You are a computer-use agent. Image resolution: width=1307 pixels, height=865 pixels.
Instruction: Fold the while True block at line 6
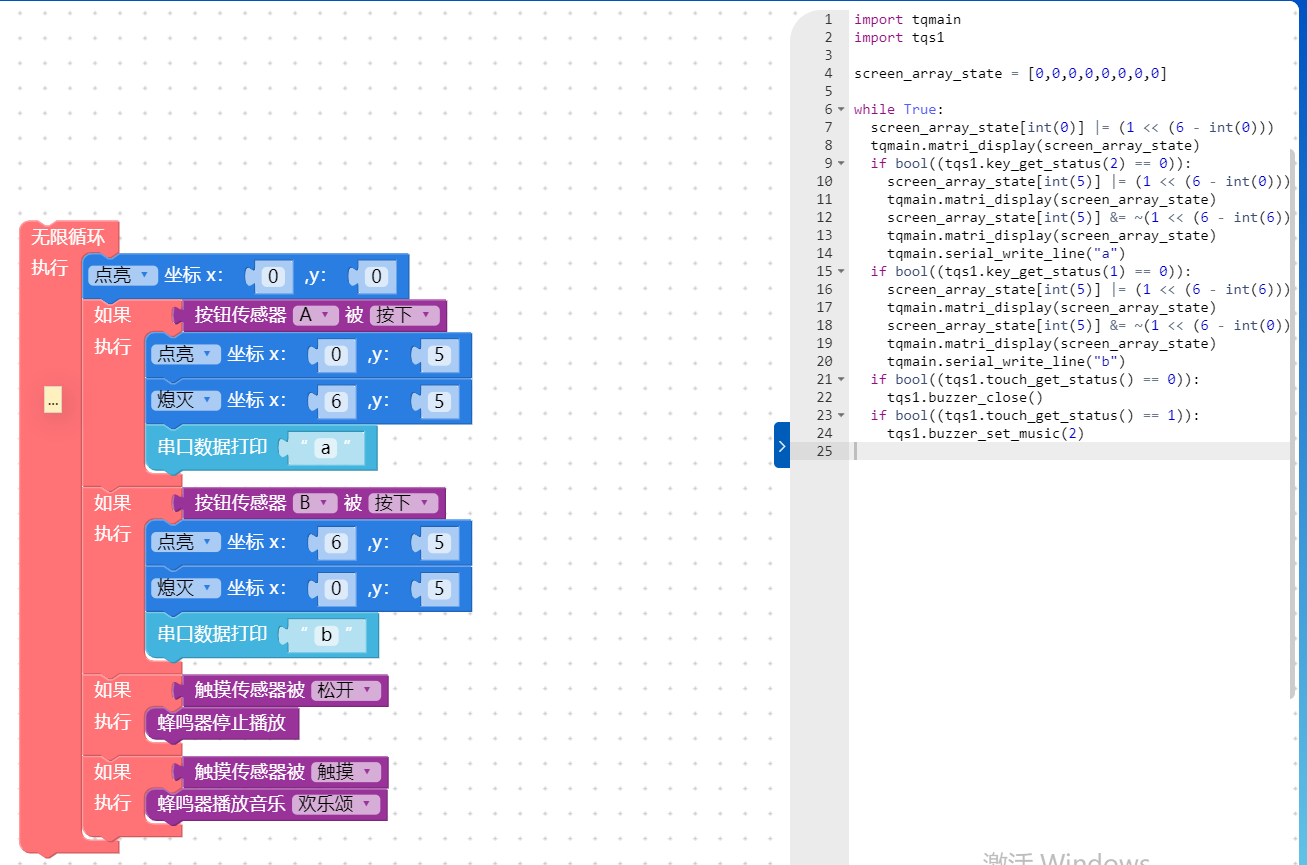(841, 109)
